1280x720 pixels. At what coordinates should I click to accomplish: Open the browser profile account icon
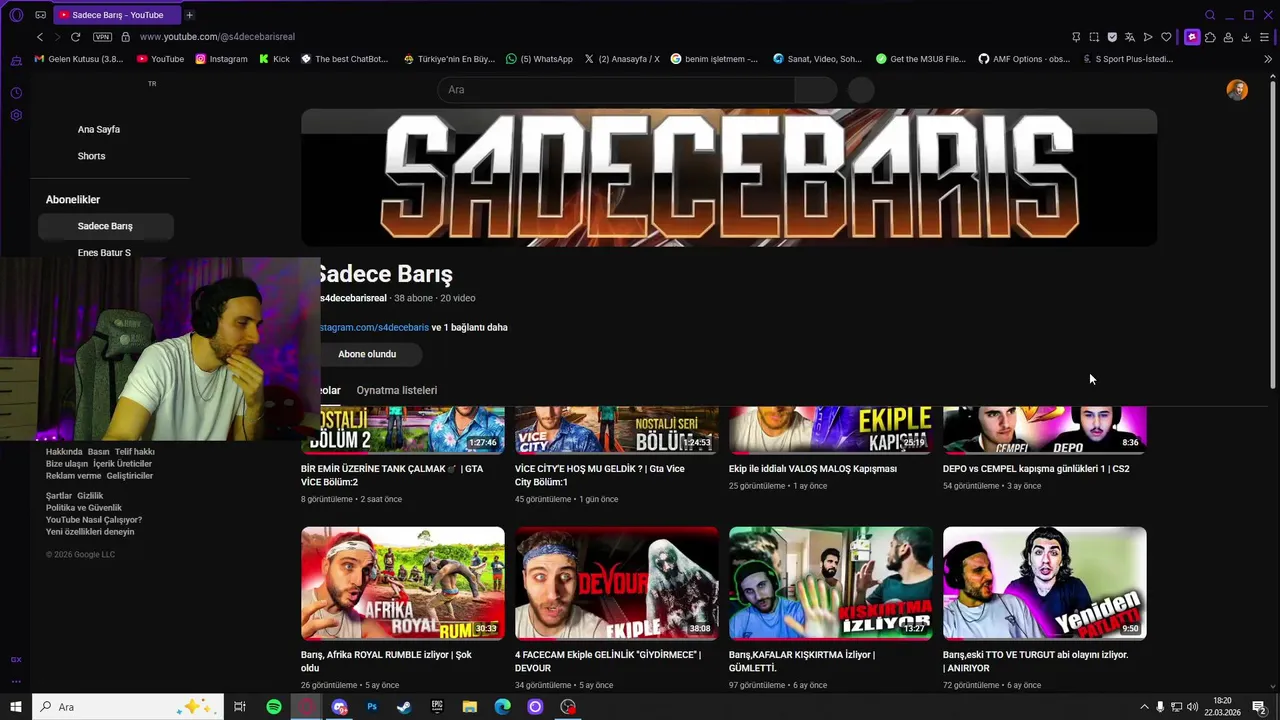click(1228, 37)
